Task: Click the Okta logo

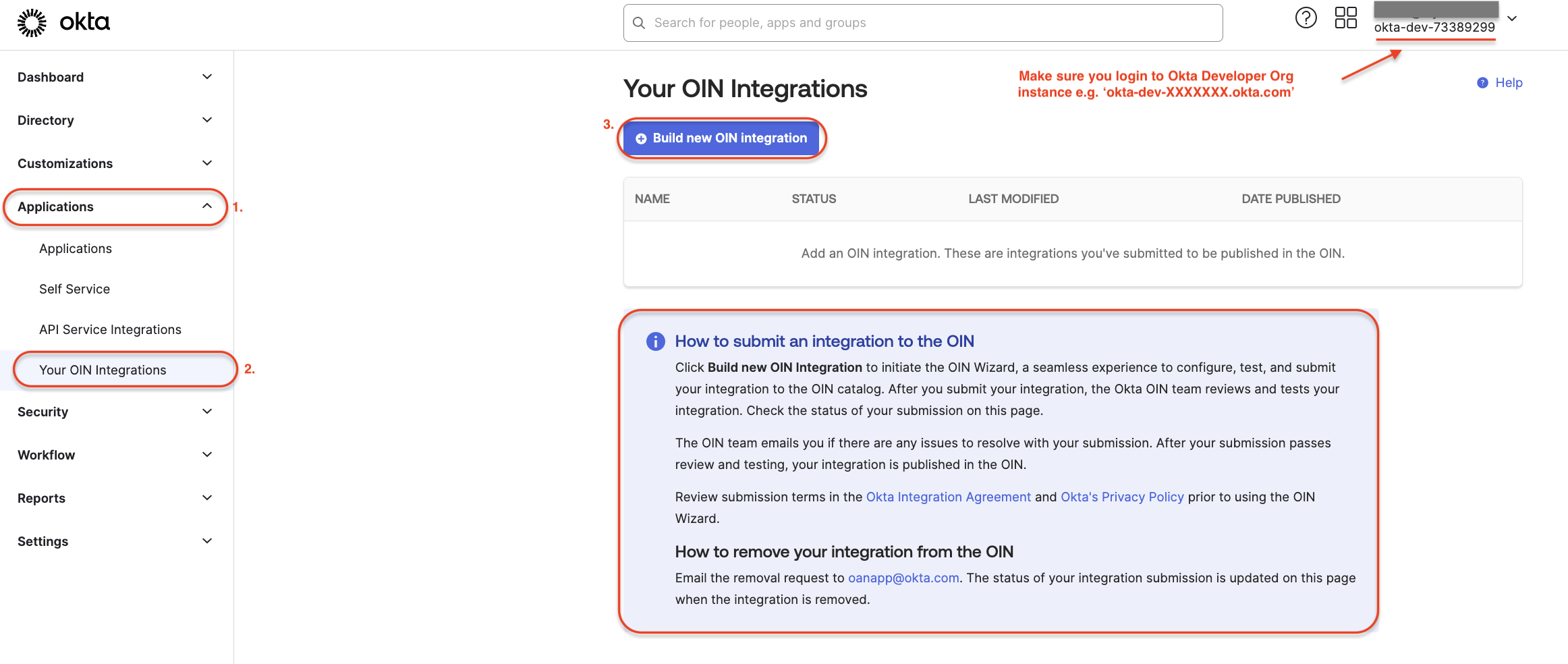Action: coord(63,23)
